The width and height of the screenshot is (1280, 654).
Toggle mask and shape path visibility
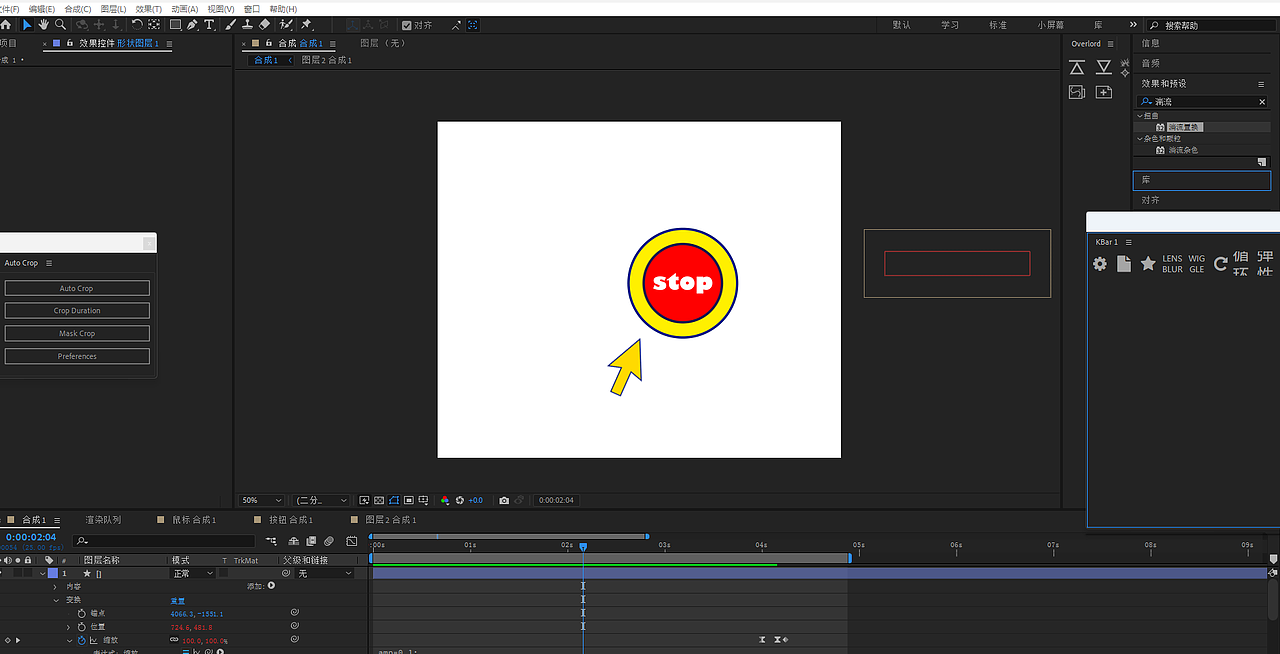point(395,500)
